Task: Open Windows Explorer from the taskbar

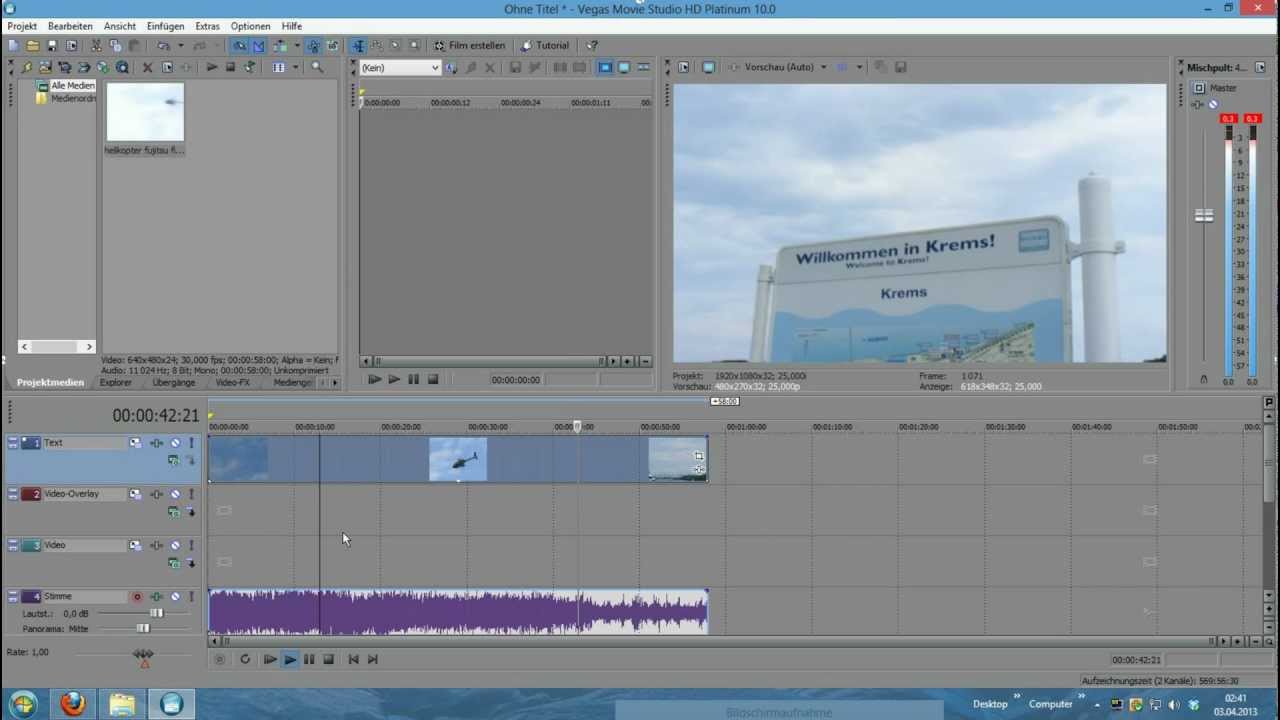Action: click(122, 704)
